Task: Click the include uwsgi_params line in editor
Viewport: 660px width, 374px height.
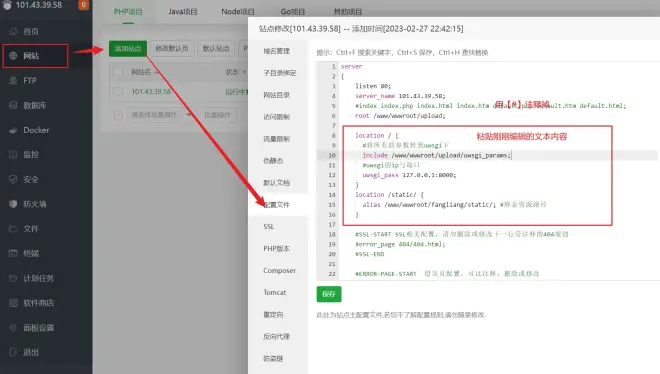Action: tap(436, 155)
